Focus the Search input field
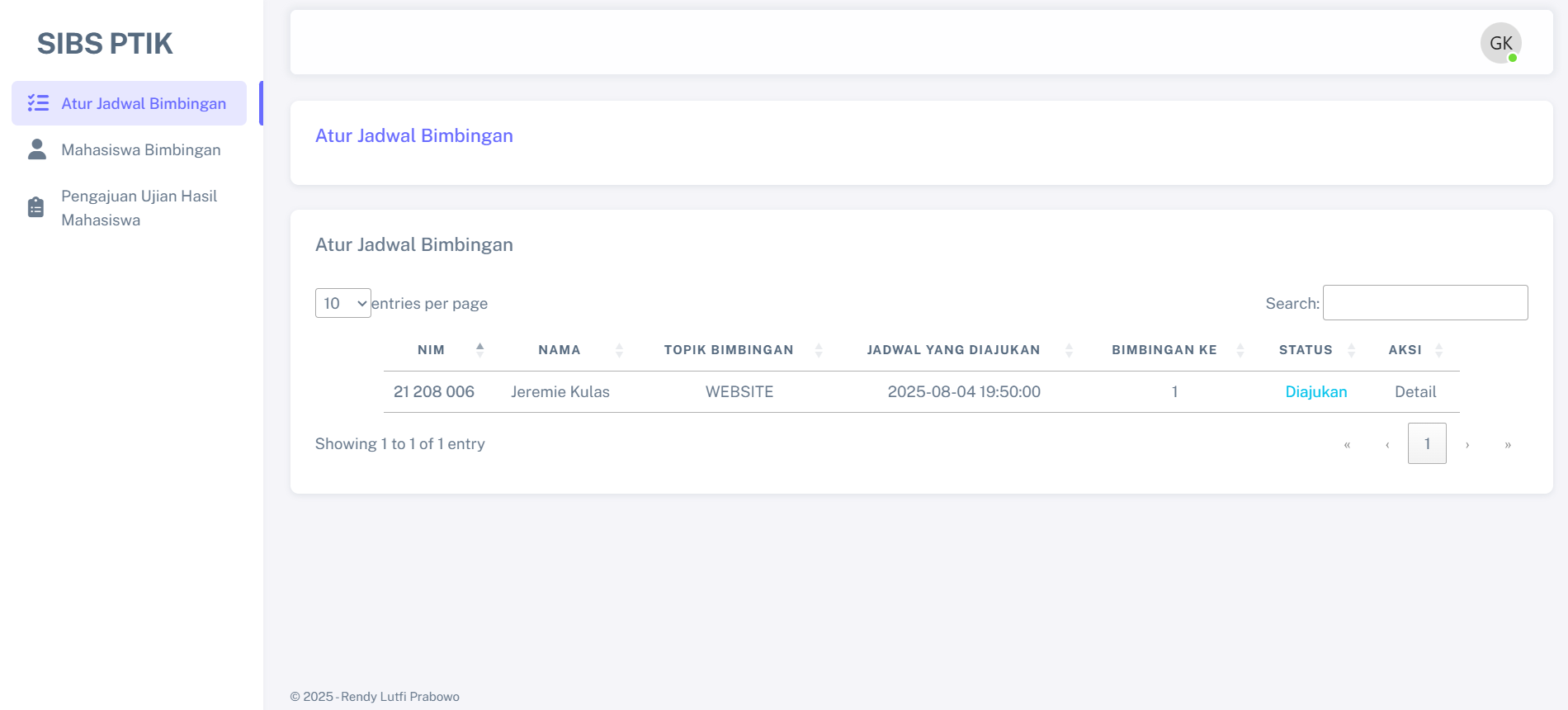 [1425, 302]
